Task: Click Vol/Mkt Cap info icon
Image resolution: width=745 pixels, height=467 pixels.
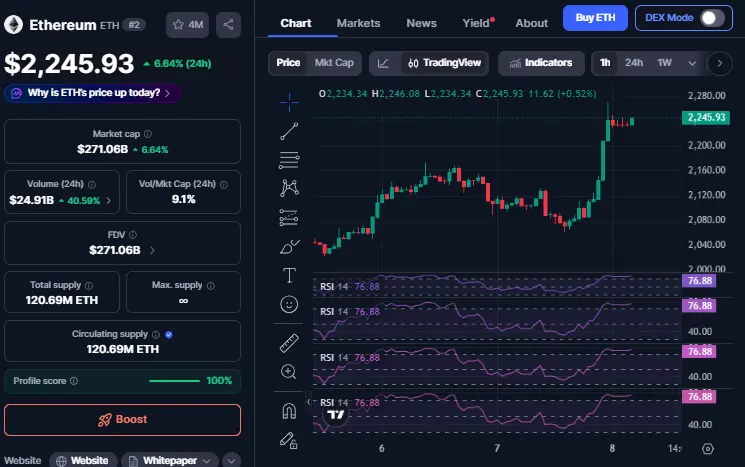Action: [x=224, y=184]
